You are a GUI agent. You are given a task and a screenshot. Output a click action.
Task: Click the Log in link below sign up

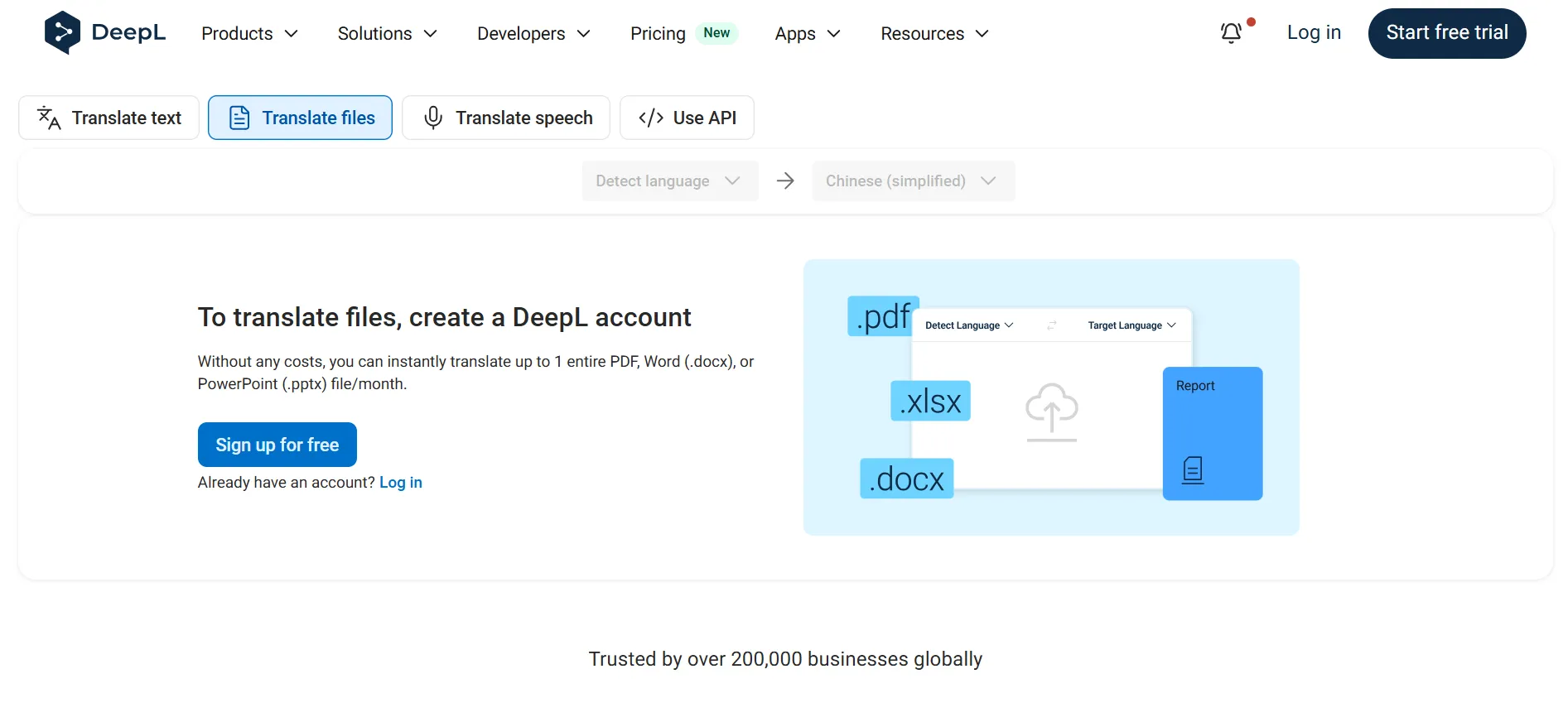(x=401, y=483)
